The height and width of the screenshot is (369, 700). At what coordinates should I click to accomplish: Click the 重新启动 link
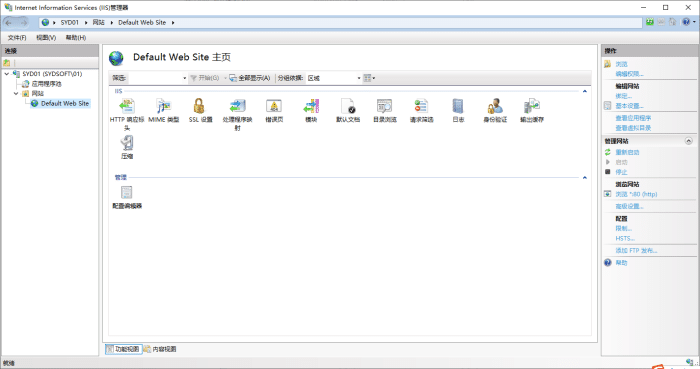point(627,152)
